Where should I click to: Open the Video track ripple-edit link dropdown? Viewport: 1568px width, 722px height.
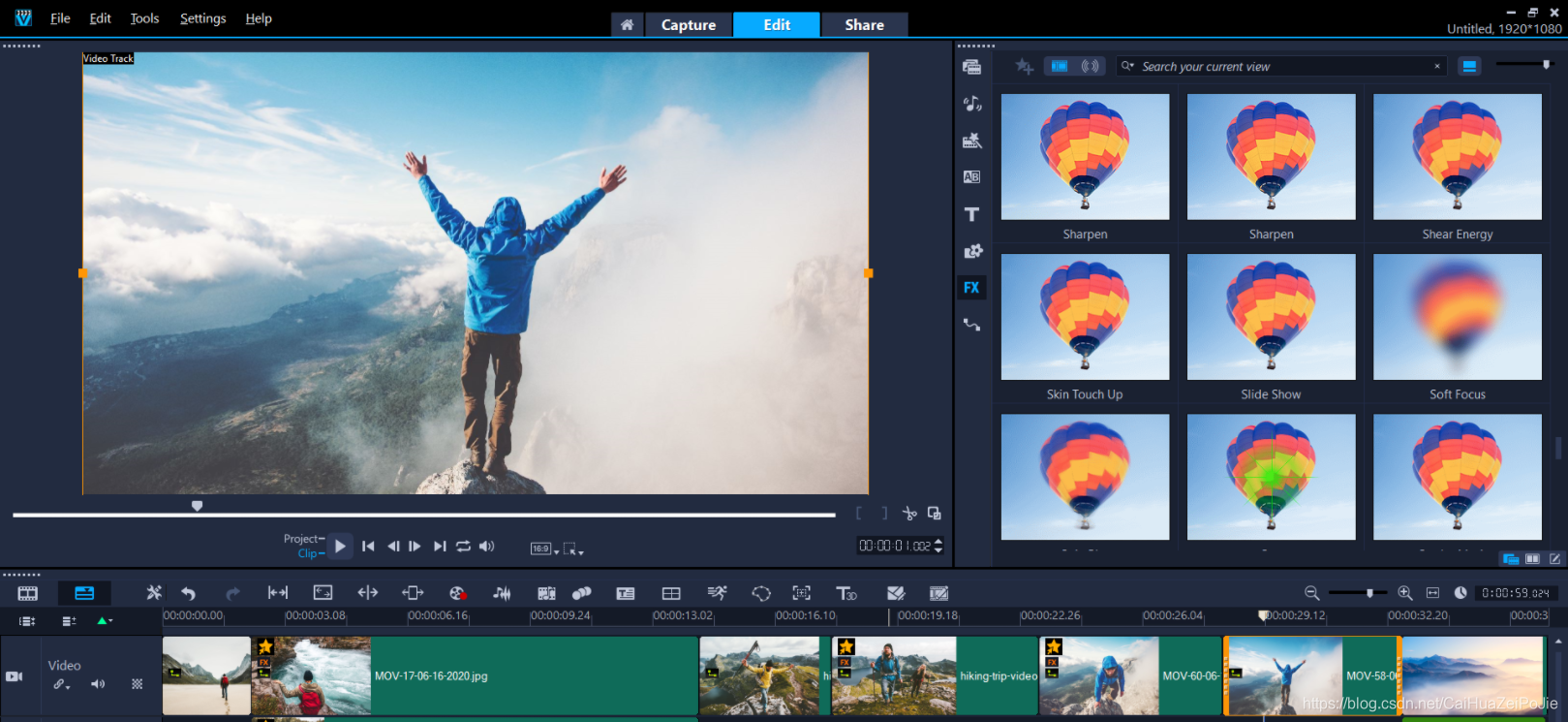62,684
